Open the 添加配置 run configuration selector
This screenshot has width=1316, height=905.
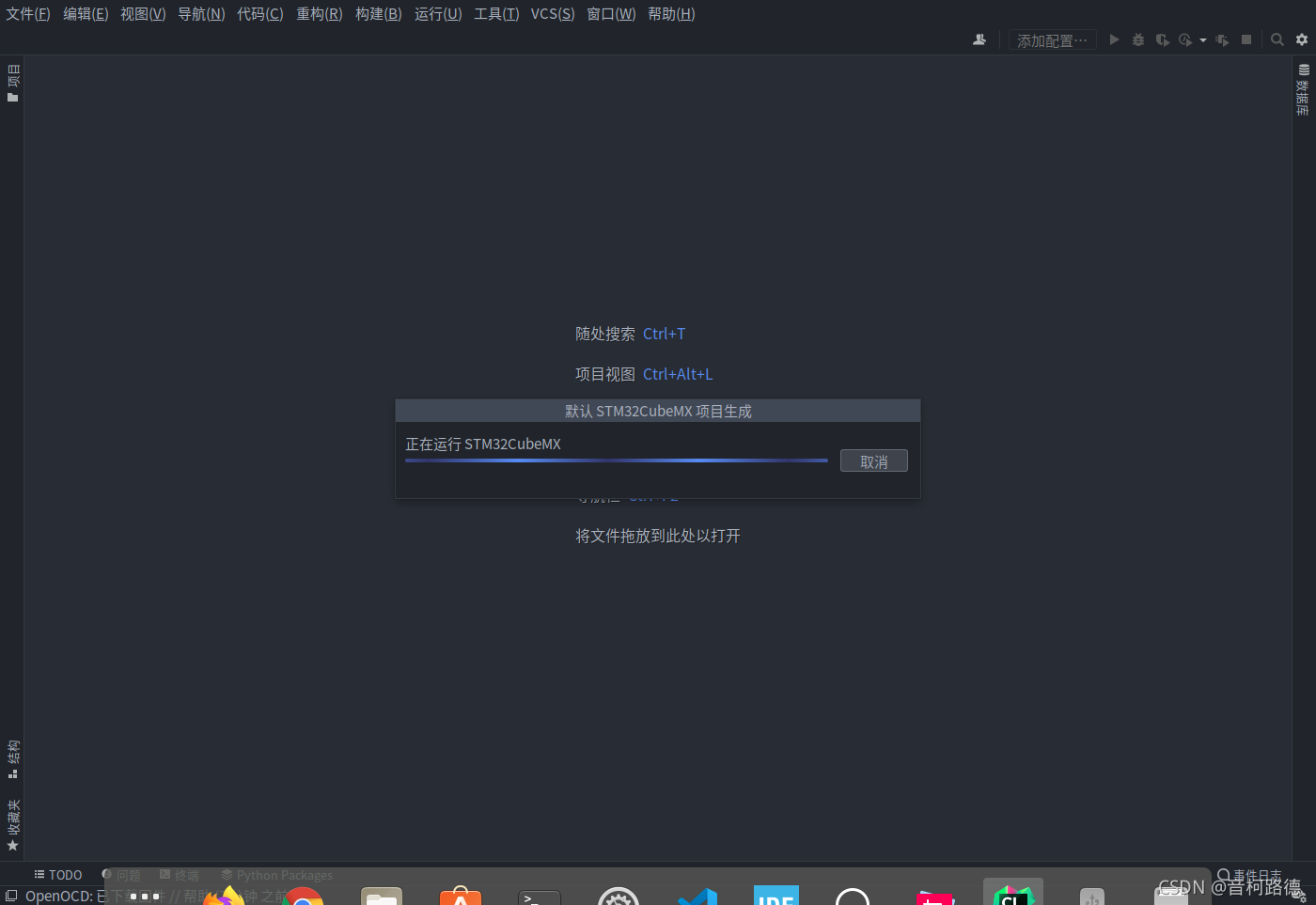1052,40
